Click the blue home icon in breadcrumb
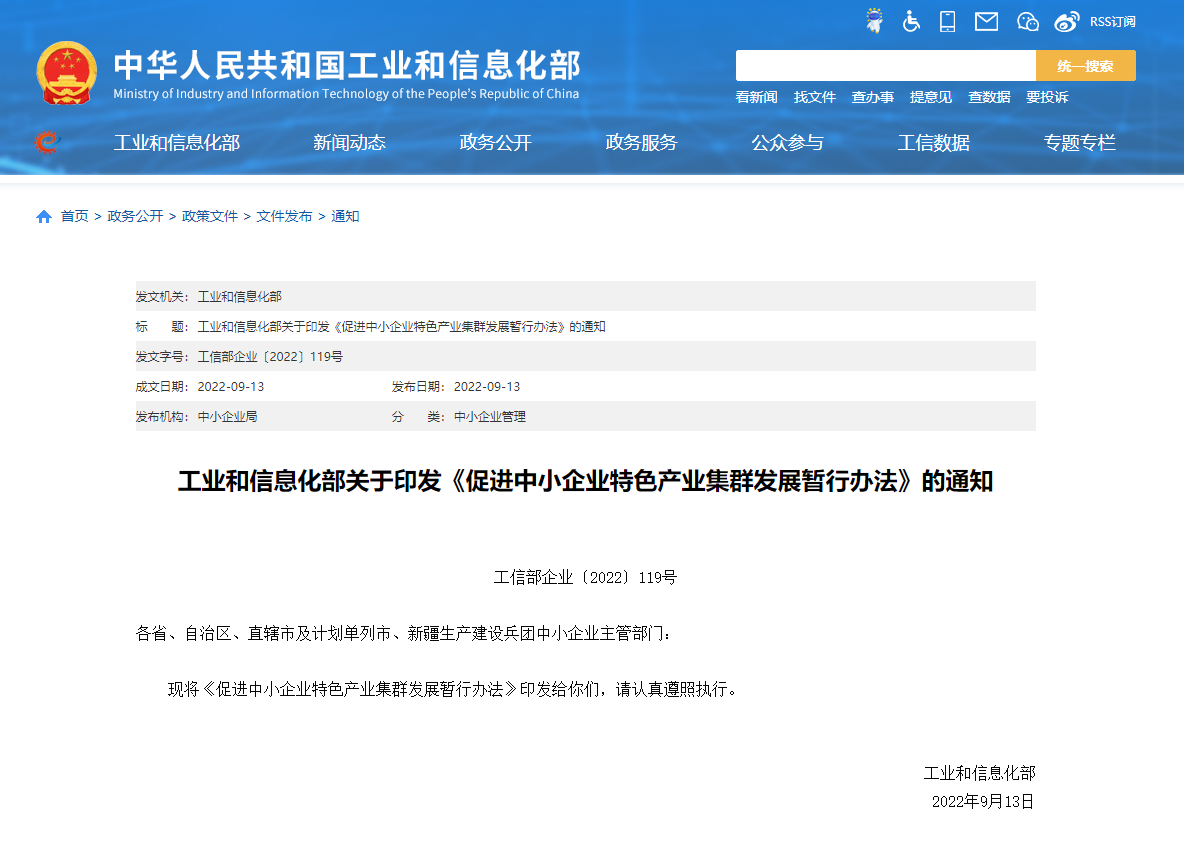Screen dimensions: 1184x855 pos(44,217)
